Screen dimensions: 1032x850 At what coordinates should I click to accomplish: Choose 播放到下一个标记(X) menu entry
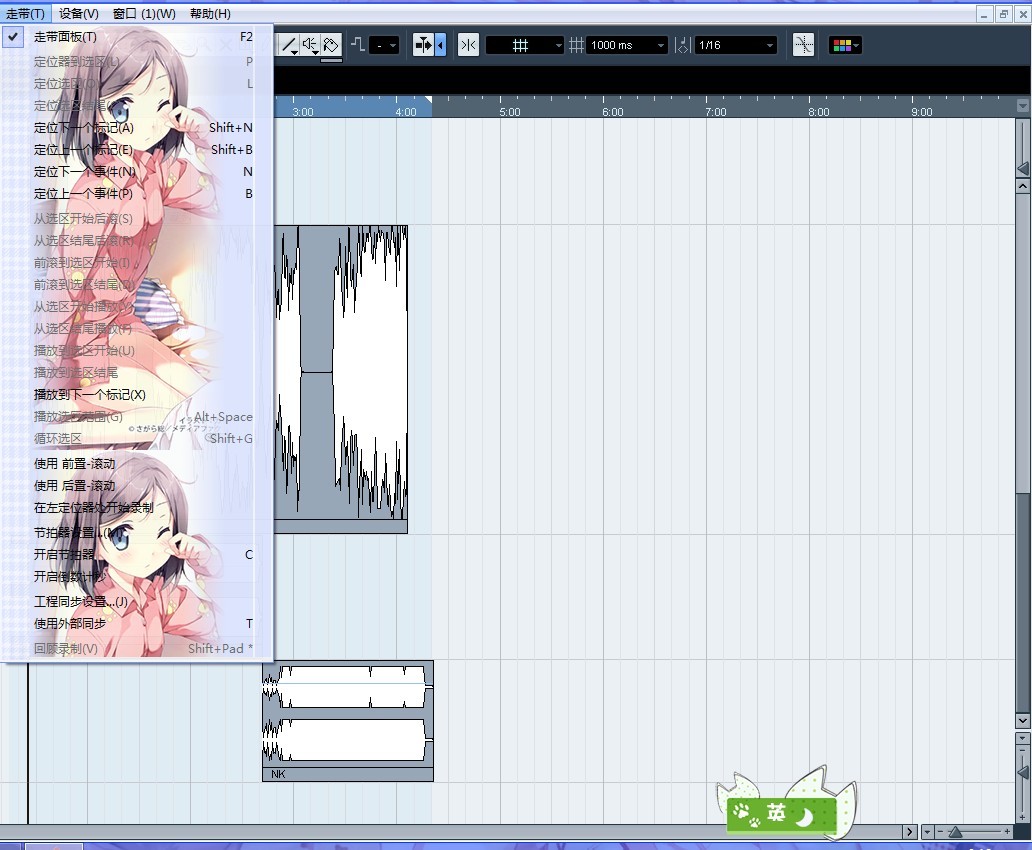(137, 394)
